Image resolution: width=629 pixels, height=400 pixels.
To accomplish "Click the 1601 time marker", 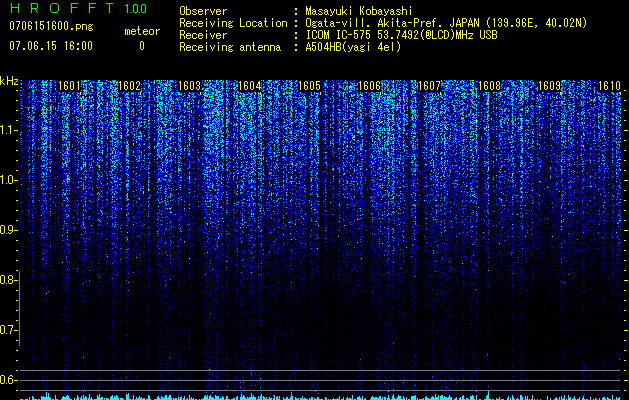I will [x=69, y=86].
